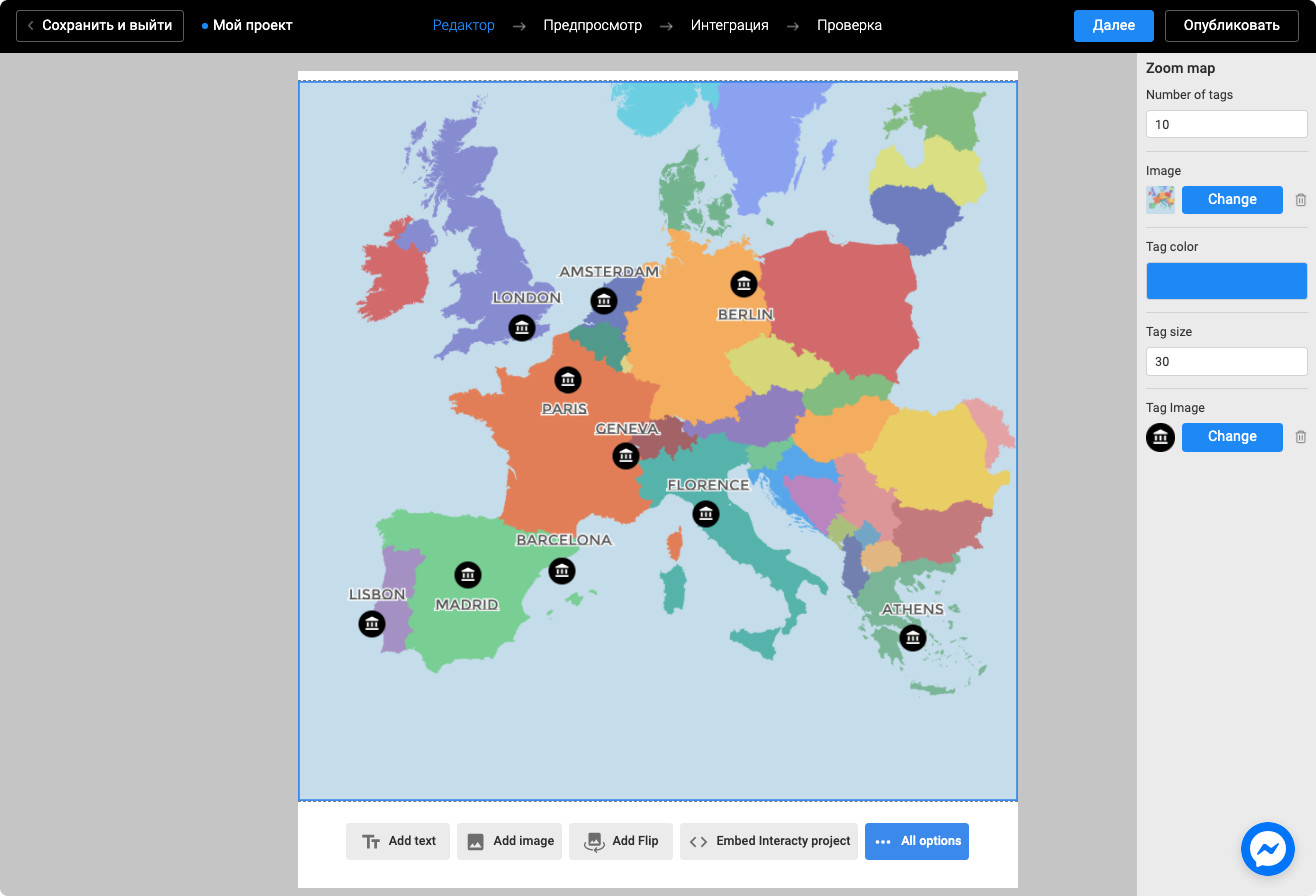Select the Madrid map tag icon

tap(468, 575)
